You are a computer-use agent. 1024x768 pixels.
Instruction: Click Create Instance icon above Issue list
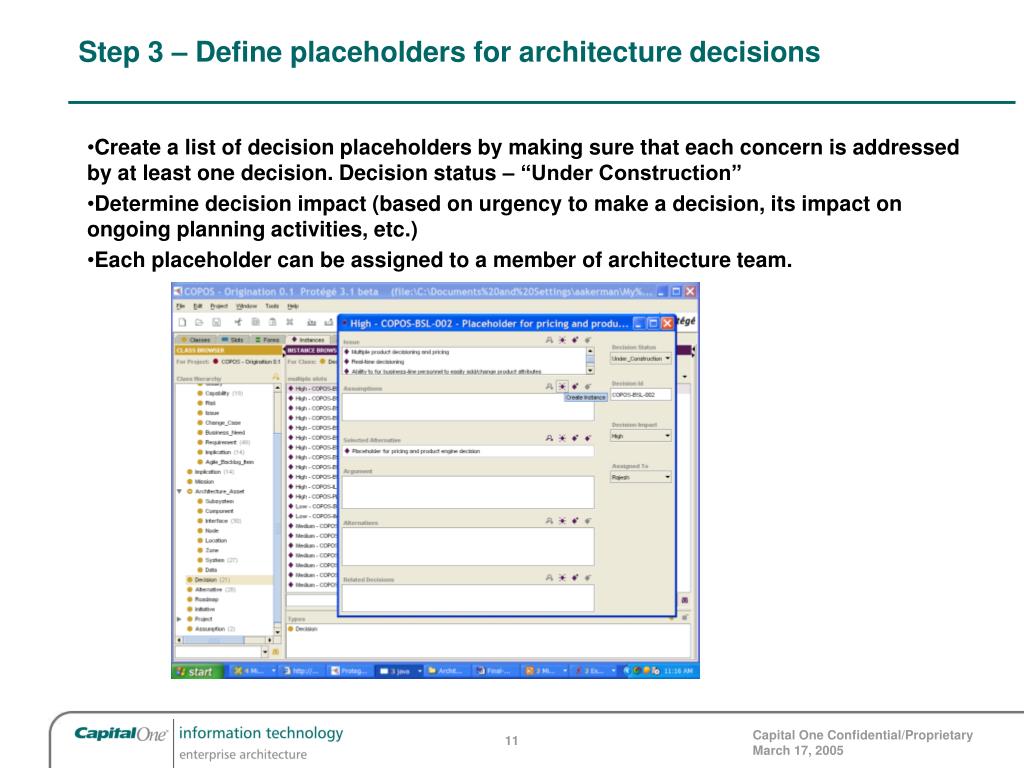[x=562, y=340]
